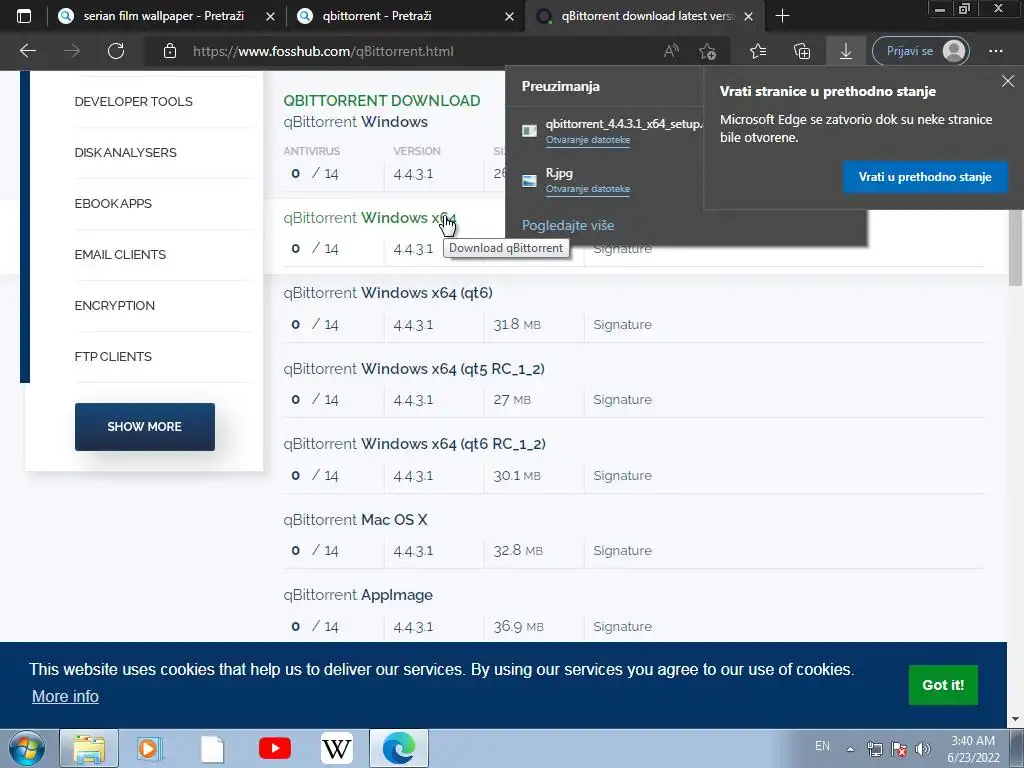Screen dimensions: 1024x768
Task: Click Signature in the Windows x64 (qt6) row
Action: tap(622, 325)
